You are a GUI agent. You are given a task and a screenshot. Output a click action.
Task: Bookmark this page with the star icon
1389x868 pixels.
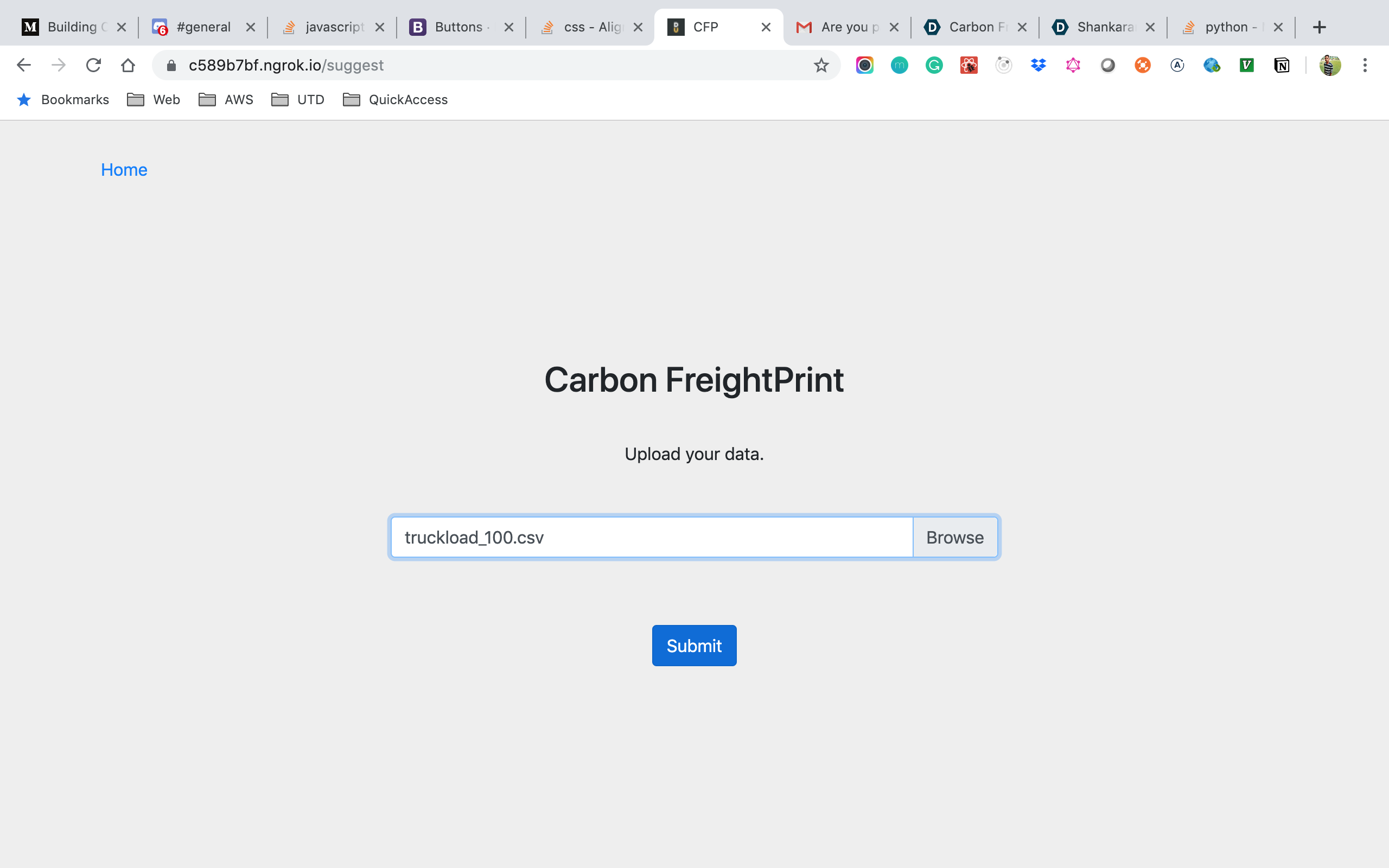click(821, 66)
